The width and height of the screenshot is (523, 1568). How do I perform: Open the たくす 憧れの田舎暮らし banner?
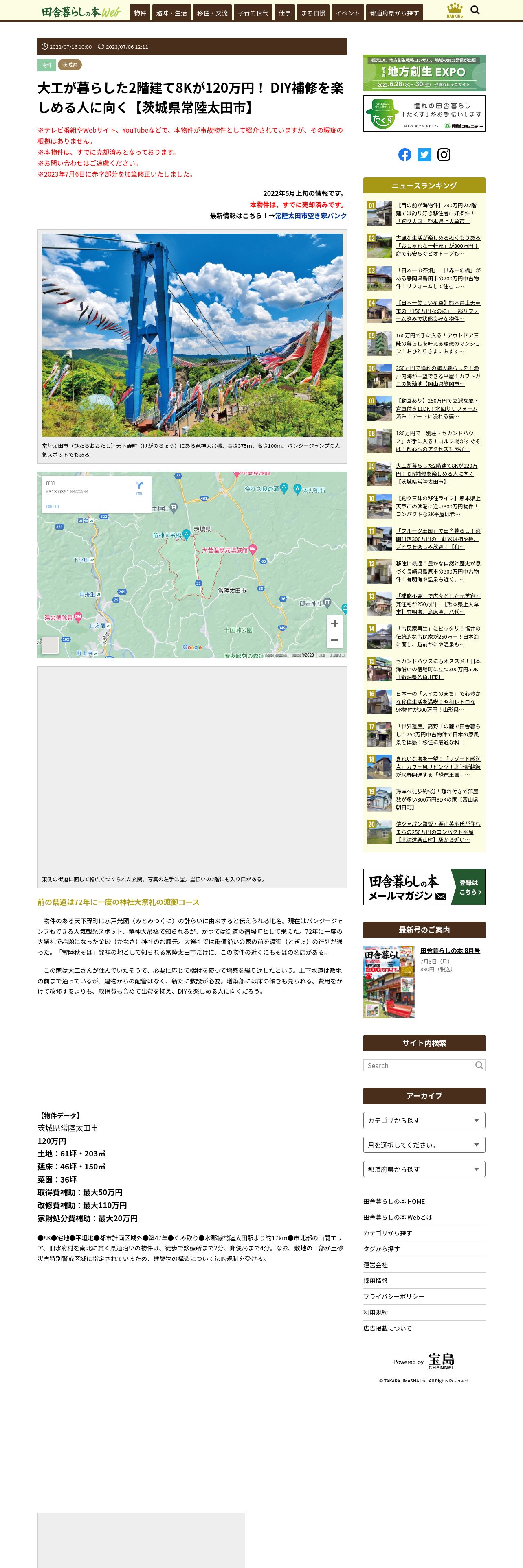point(424,113)
